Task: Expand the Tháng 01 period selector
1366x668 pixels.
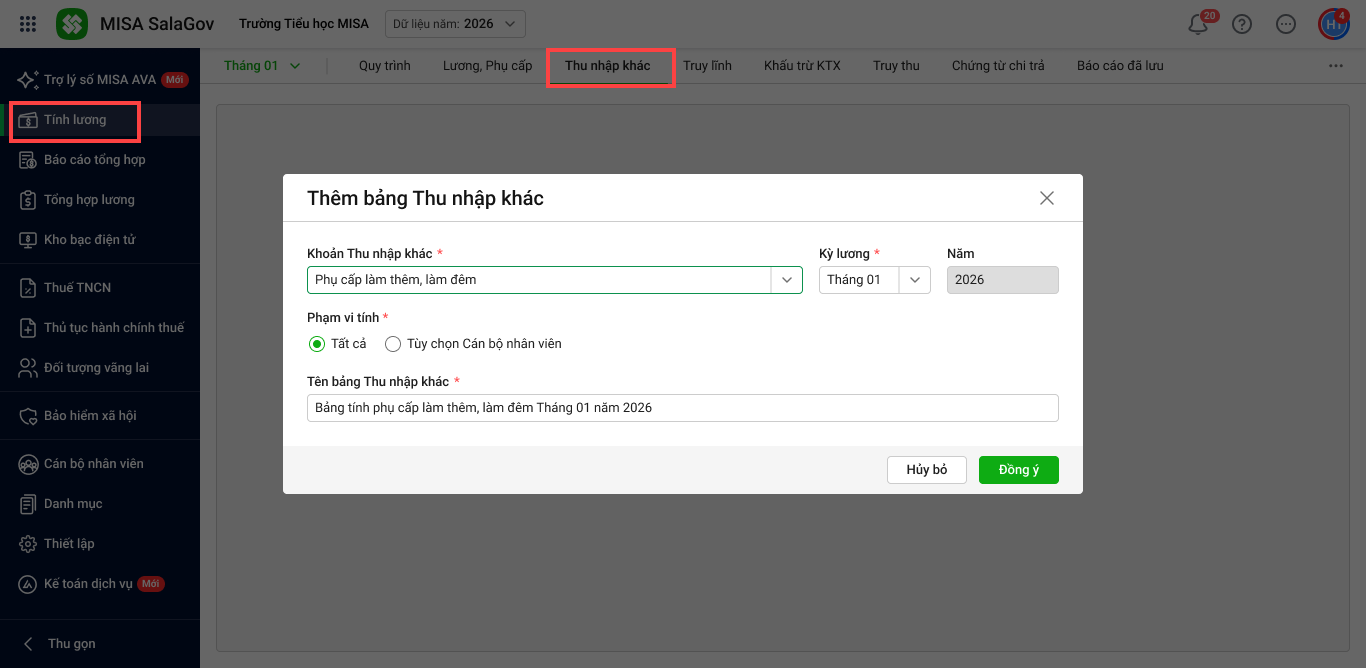Action: pos(262,66)
